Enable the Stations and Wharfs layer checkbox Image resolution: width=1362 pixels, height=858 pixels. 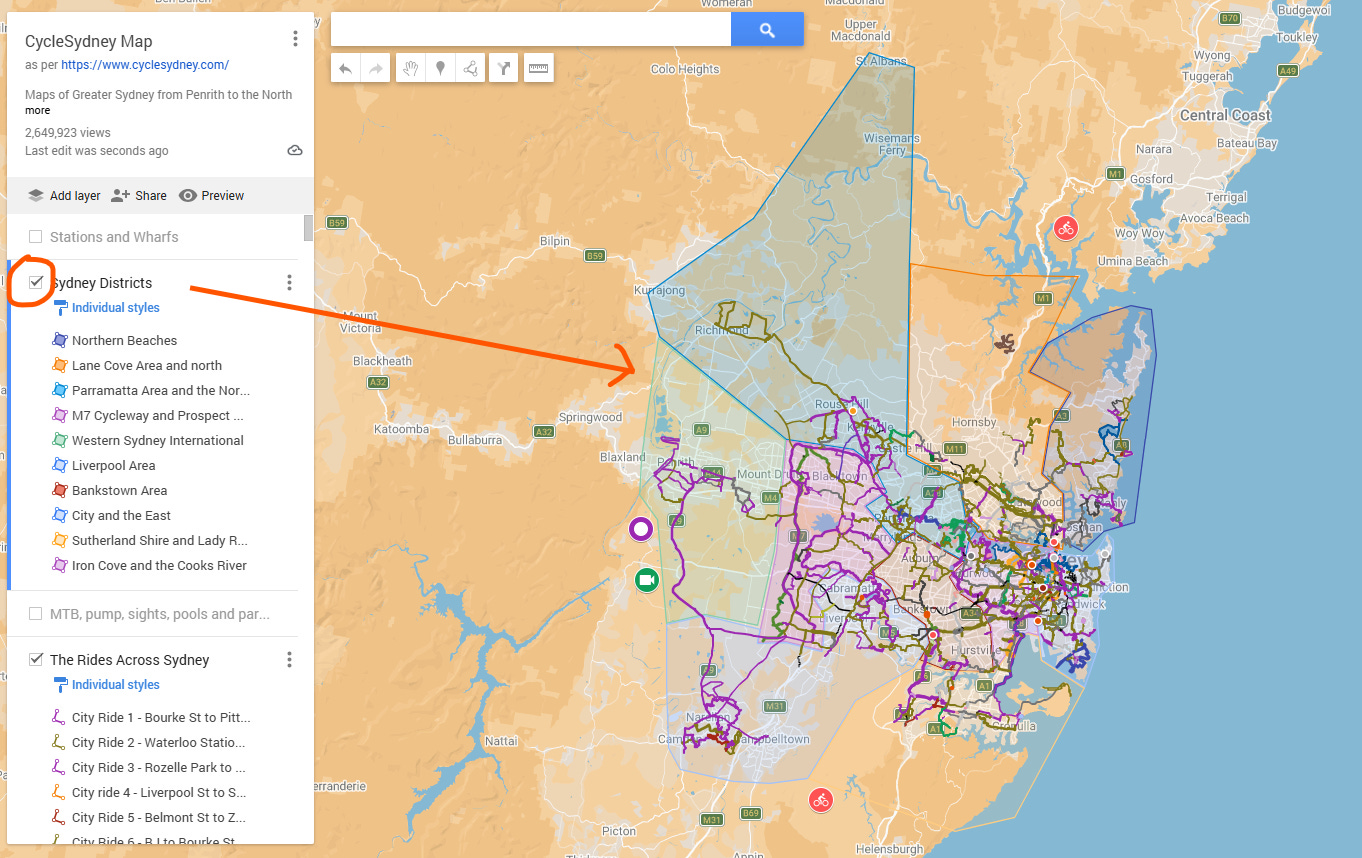(x=36, y=237)
